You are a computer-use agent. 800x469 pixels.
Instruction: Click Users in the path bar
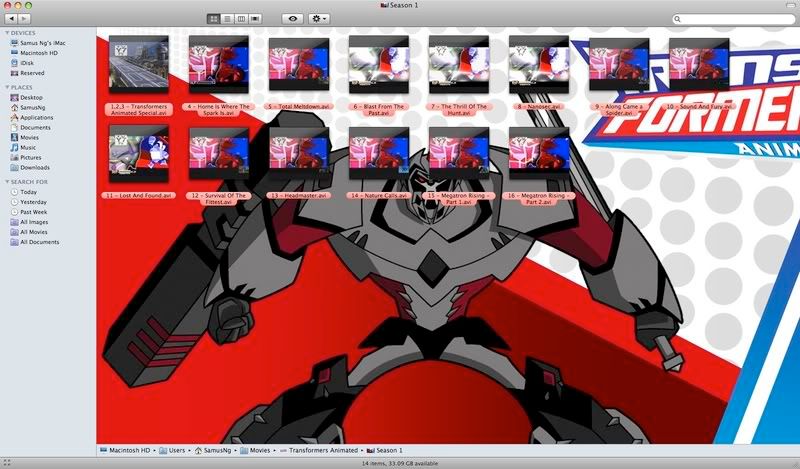[175, 451]
